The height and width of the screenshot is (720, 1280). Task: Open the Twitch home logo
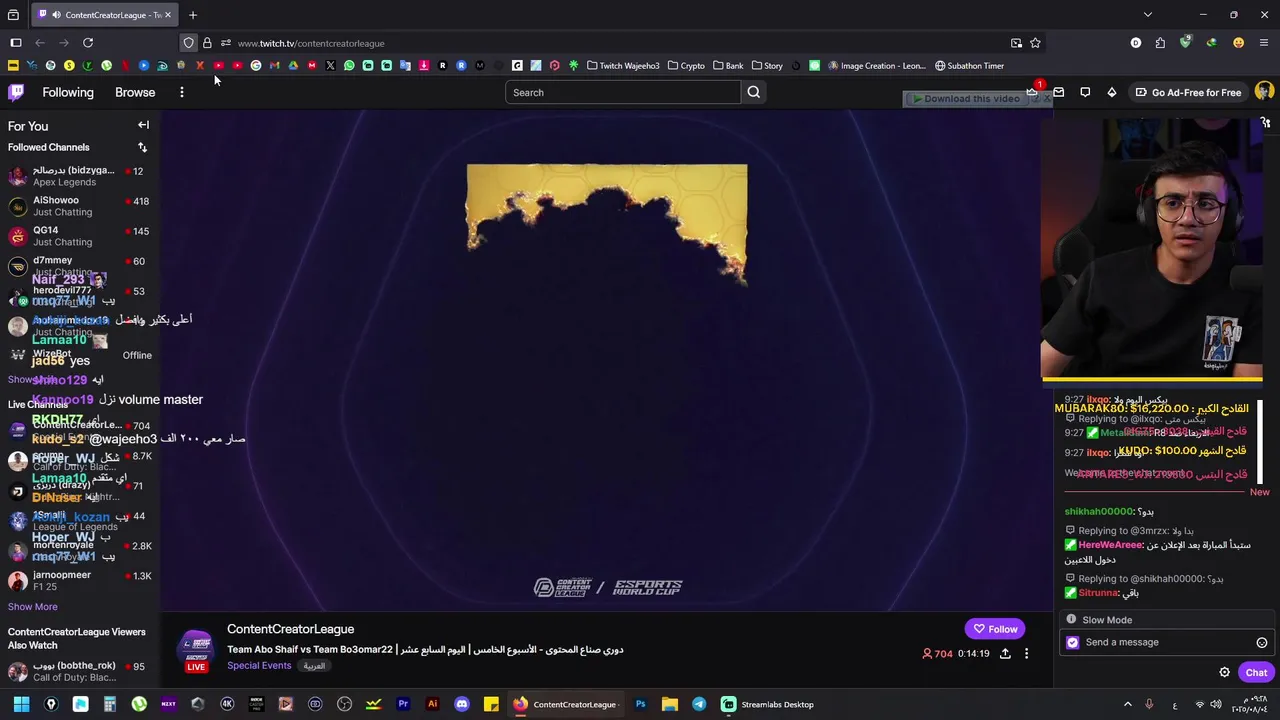click(16, 92)
